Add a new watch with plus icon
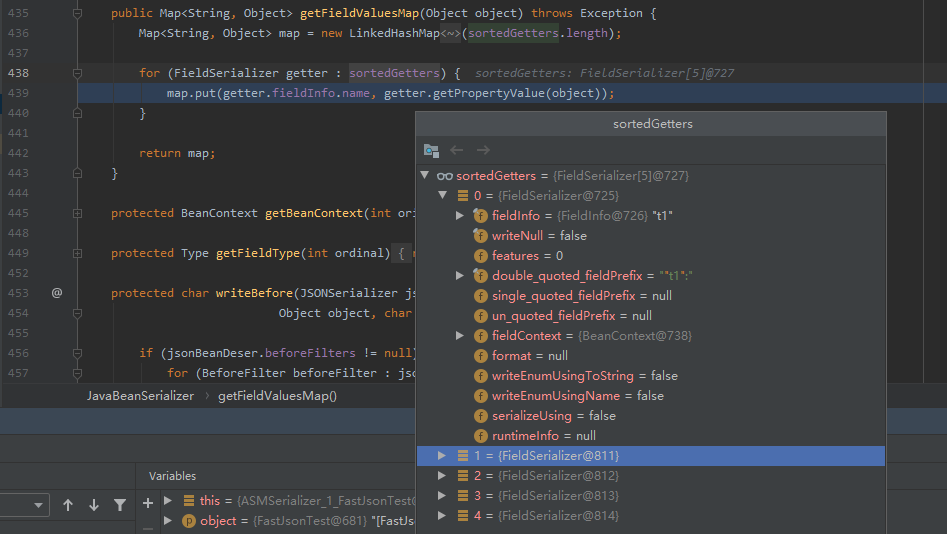The height and width of the screenshot is (534, 947). click(x=147, y=503)
